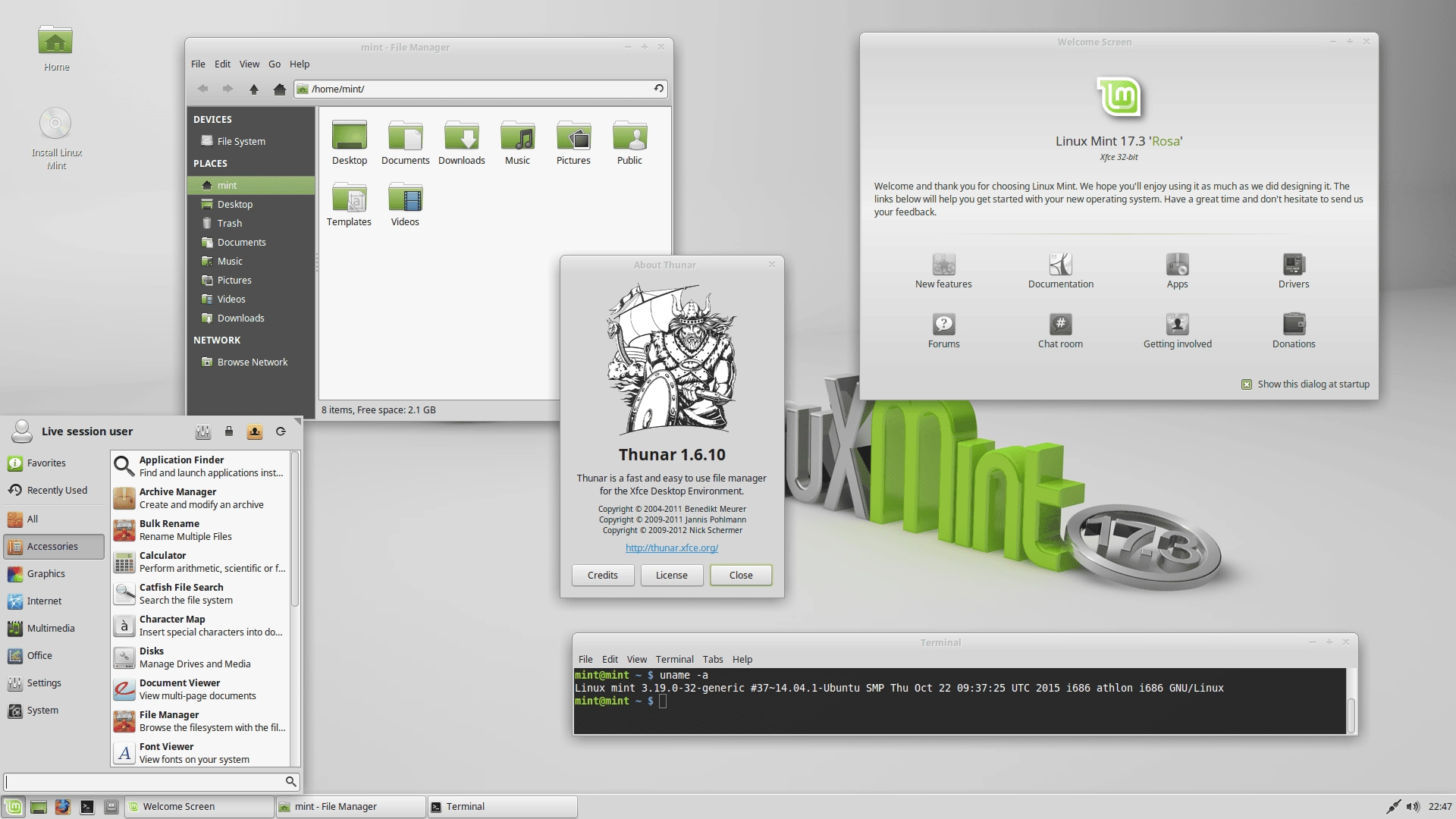1456x819 pixels.
Task: Open the Downloads folder icon
Action: pyautogui.click(x=462, y=142)
